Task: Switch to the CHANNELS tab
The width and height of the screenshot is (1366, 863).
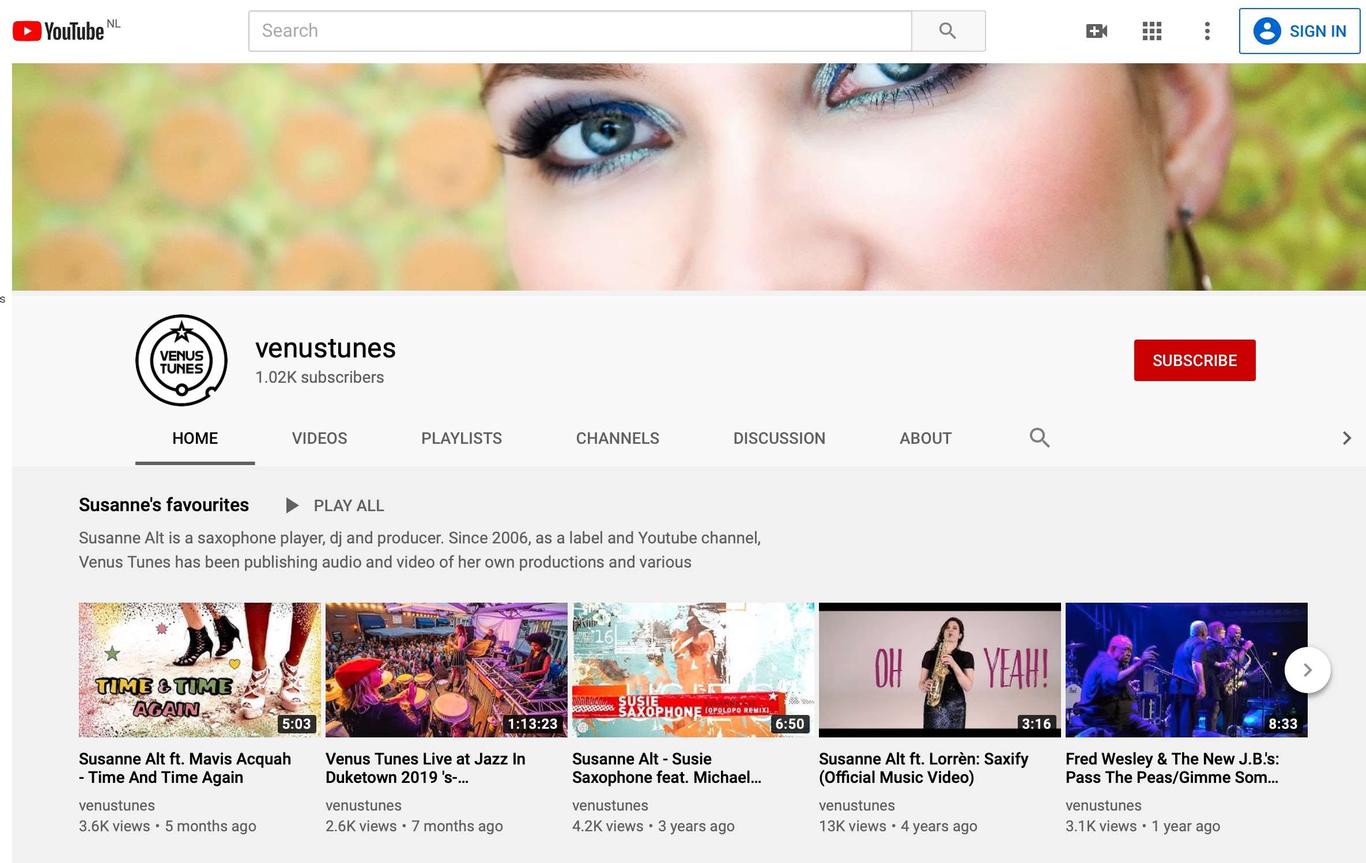Action: click(x=618, y=438)
